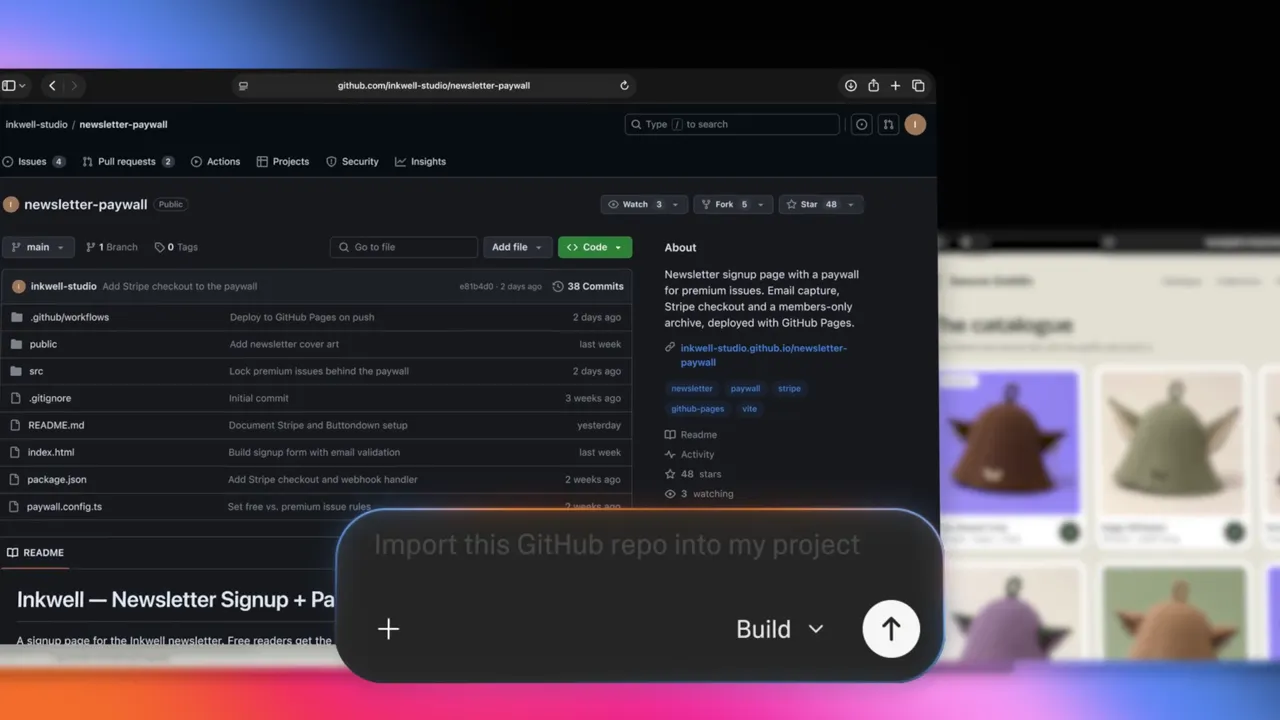The height and width of the screenshot is (720, 1280).
Task: Open the user avatar menu in GitHub header
Action: [x=915, y=125]
